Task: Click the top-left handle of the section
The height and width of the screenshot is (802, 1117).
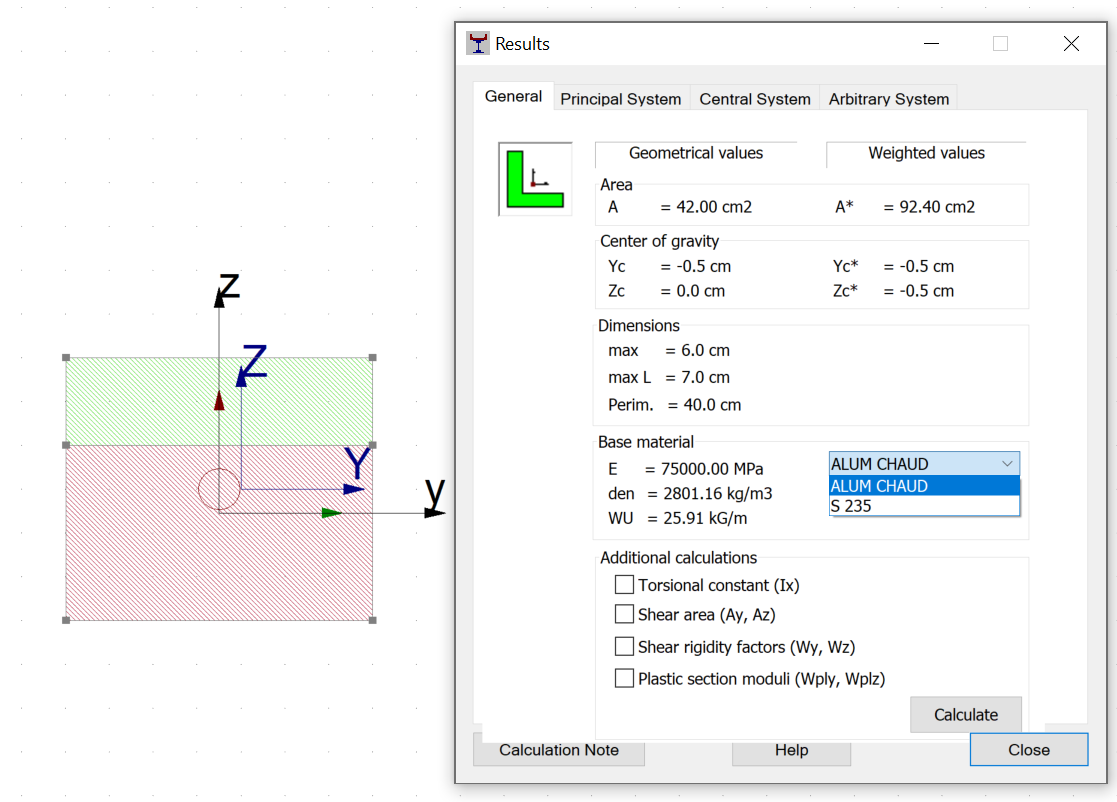Action: point(66,358)
